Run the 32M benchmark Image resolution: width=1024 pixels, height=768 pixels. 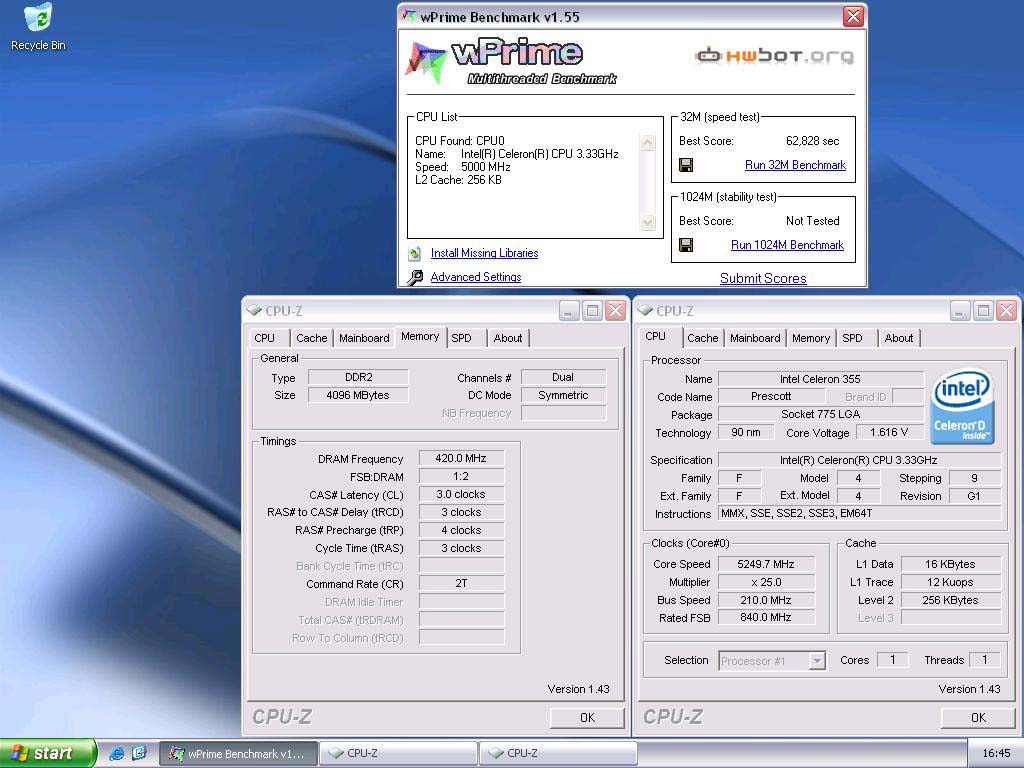point(795,165)
